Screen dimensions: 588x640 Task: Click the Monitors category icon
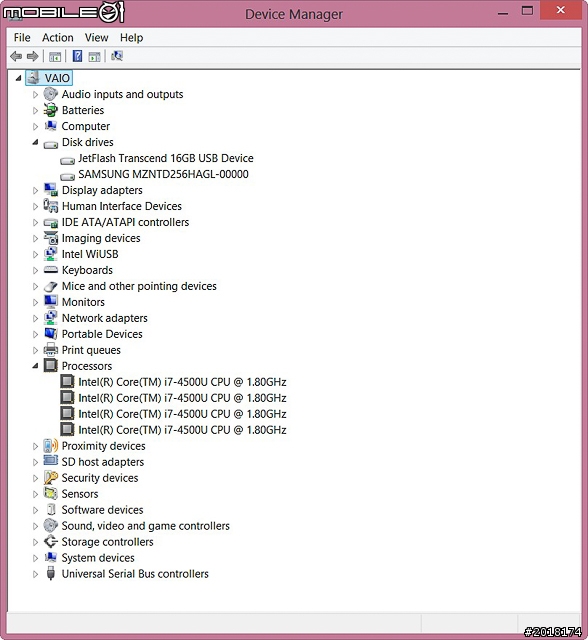coord(51,302)
